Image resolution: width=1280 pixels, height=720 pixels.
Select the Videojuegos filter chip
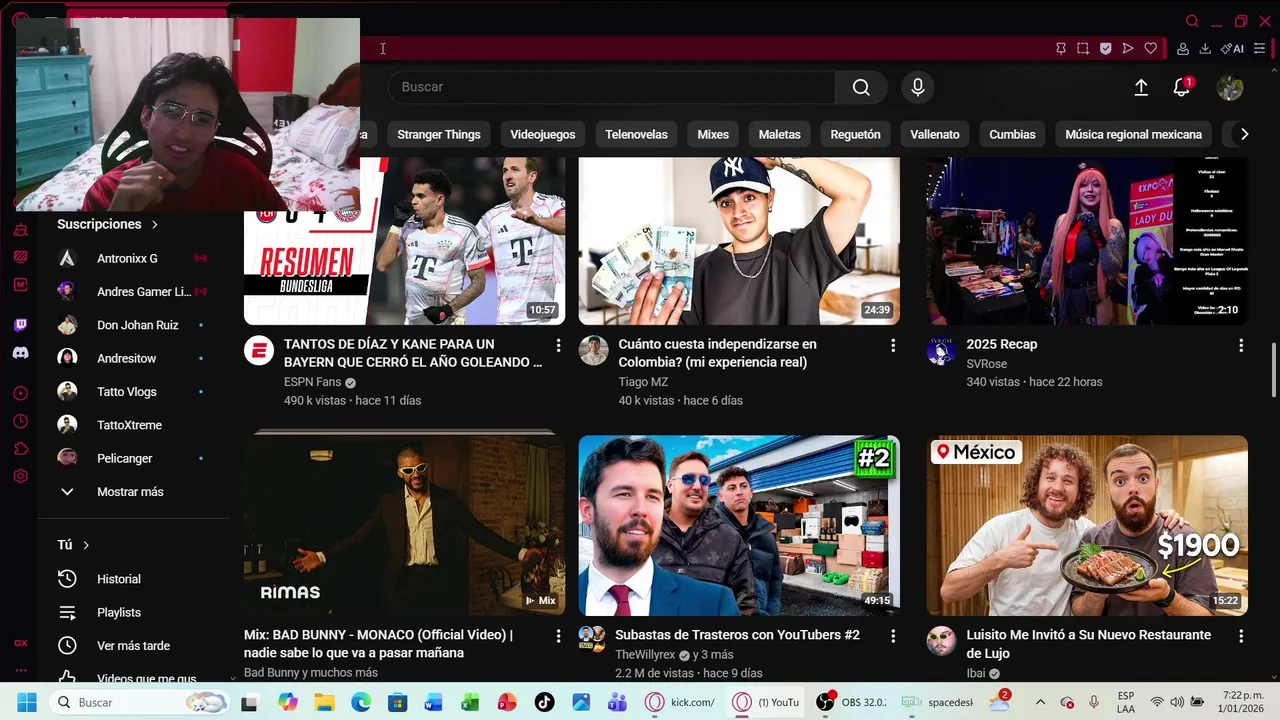[543, 134]
